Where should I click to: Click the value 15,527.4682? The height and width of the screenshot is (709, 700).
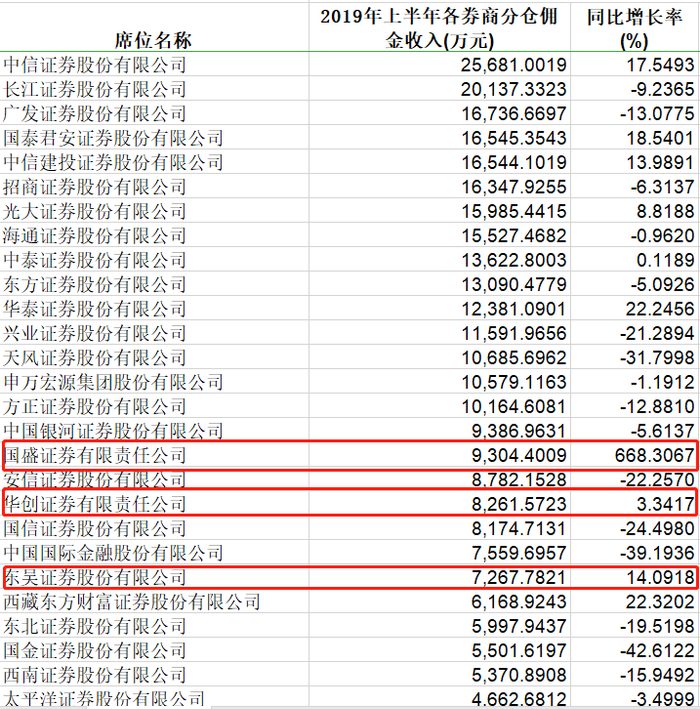[513, 236]
